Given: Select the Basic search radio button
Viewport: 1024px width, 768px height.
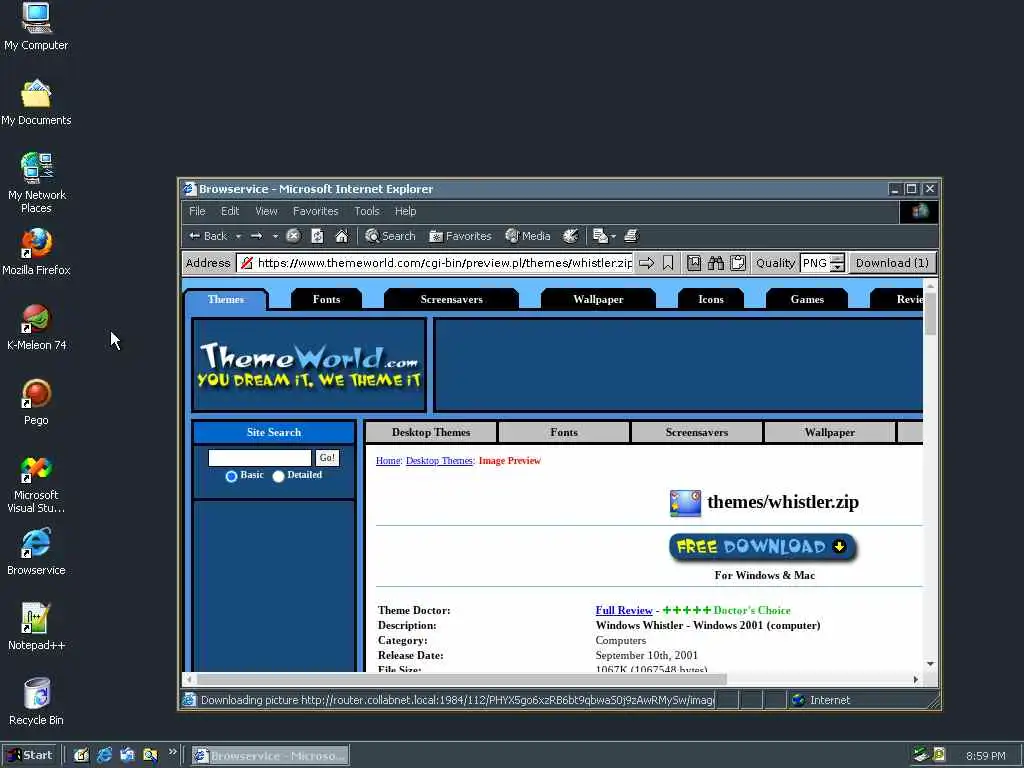Looking at the screenshot, I should click(231, 476).
